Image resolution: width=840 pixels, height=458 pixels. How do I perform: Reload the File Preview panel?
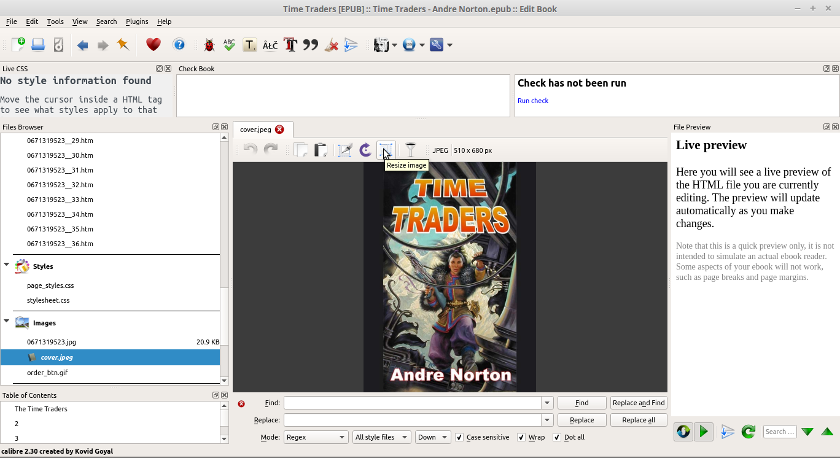(x=747, y=431)
